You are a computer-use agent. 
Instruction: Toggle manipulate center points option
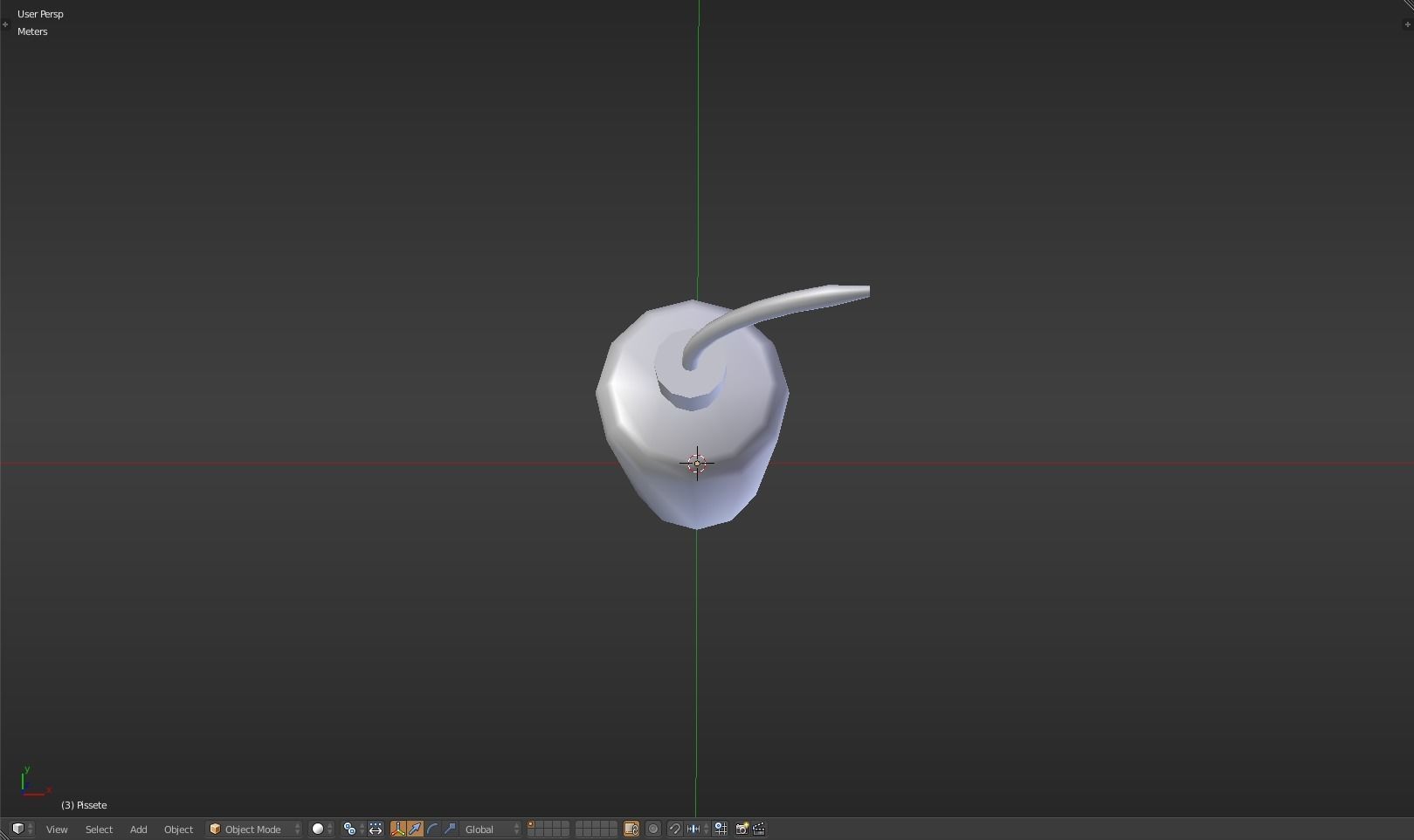[376, 829]
